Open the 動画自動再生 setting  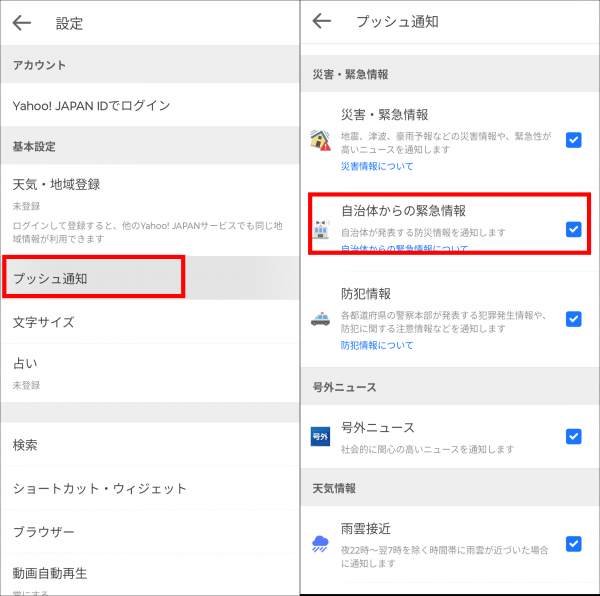(x=150, y=575)
